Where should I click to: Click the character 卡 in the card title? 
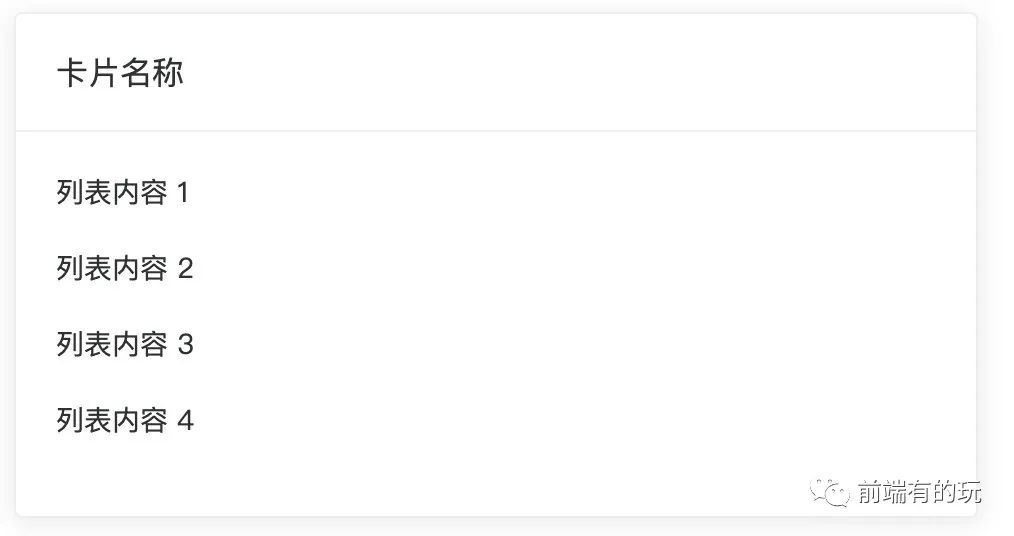point(71,73)
